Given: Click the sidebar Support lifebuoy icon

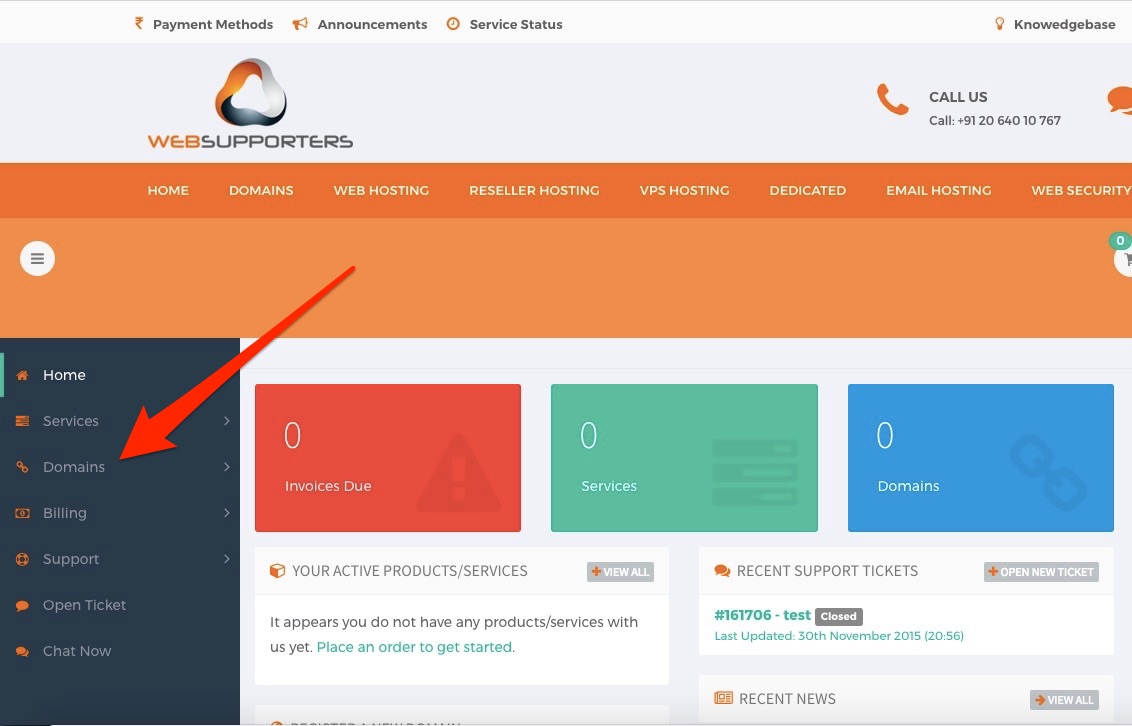Looking at the screenshot, I should tap(22, 559).
